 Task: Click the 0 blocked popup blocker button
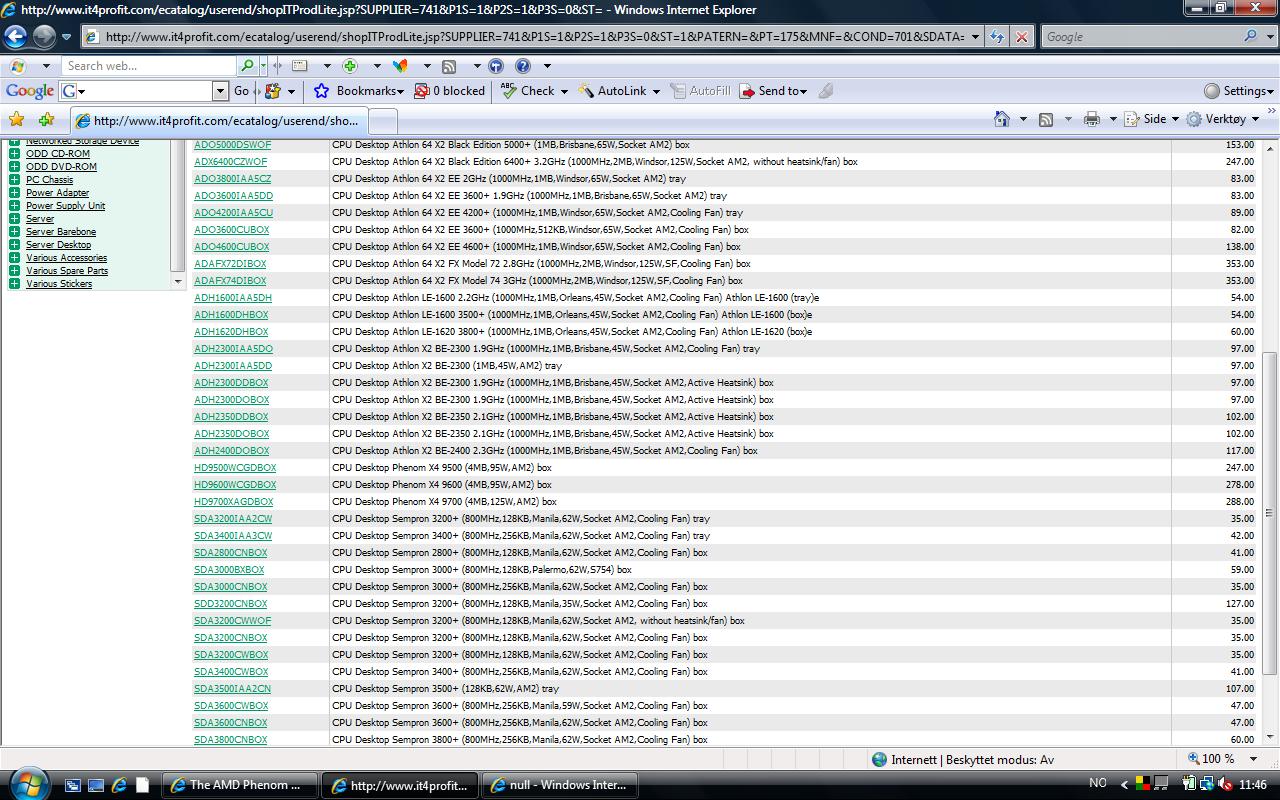(449, 91)
